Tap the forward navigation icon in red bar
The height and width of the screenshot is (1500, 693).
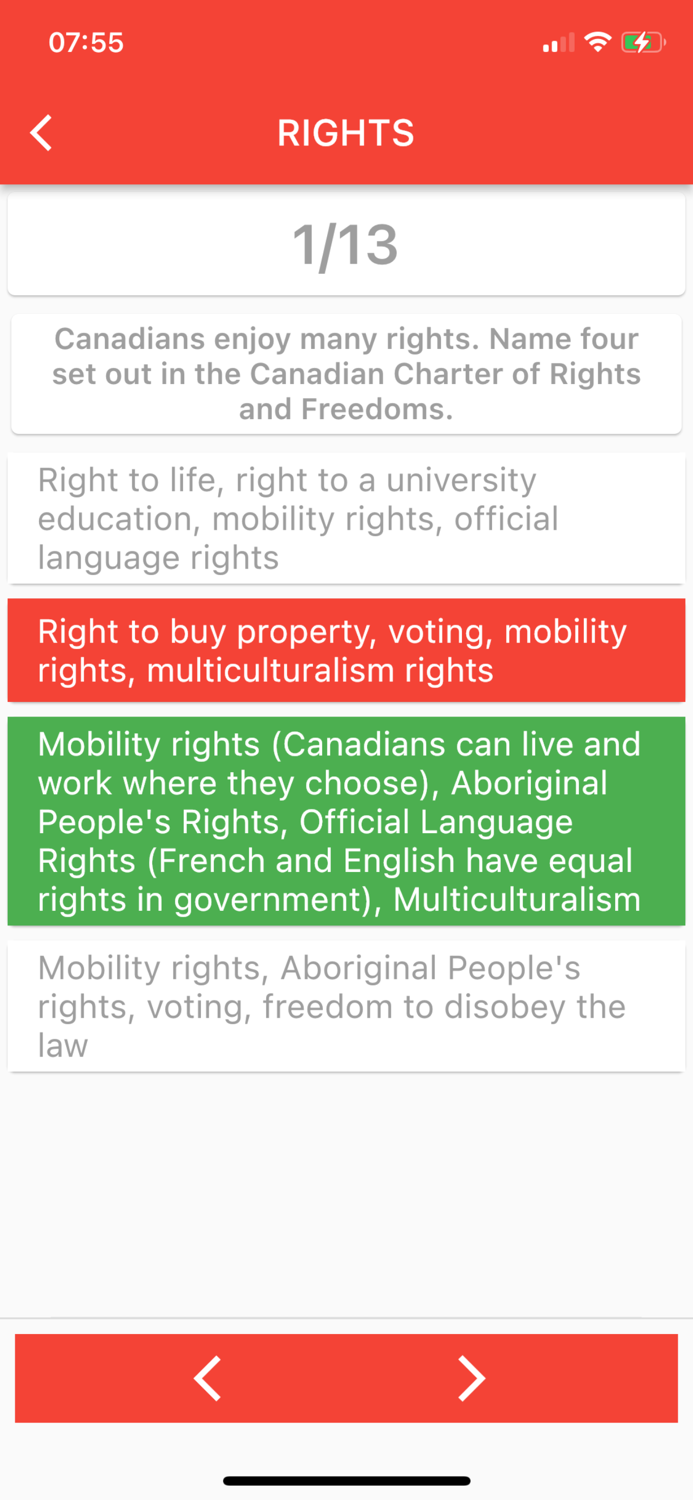(x=473, y=1378)
